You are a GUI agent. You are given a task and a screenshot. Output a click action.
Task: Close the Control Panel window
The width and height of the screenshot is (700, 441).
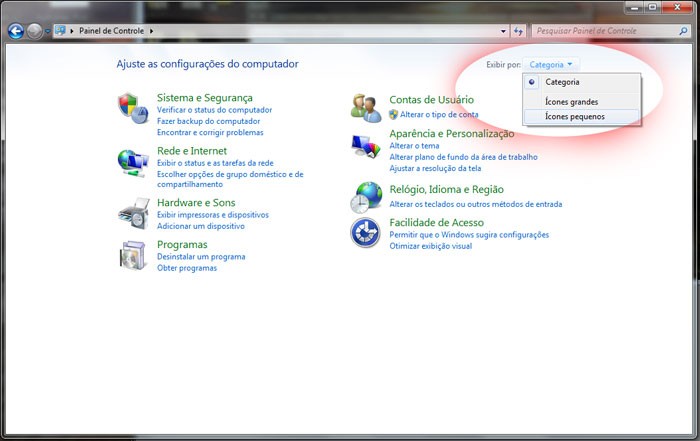point(677,7)
